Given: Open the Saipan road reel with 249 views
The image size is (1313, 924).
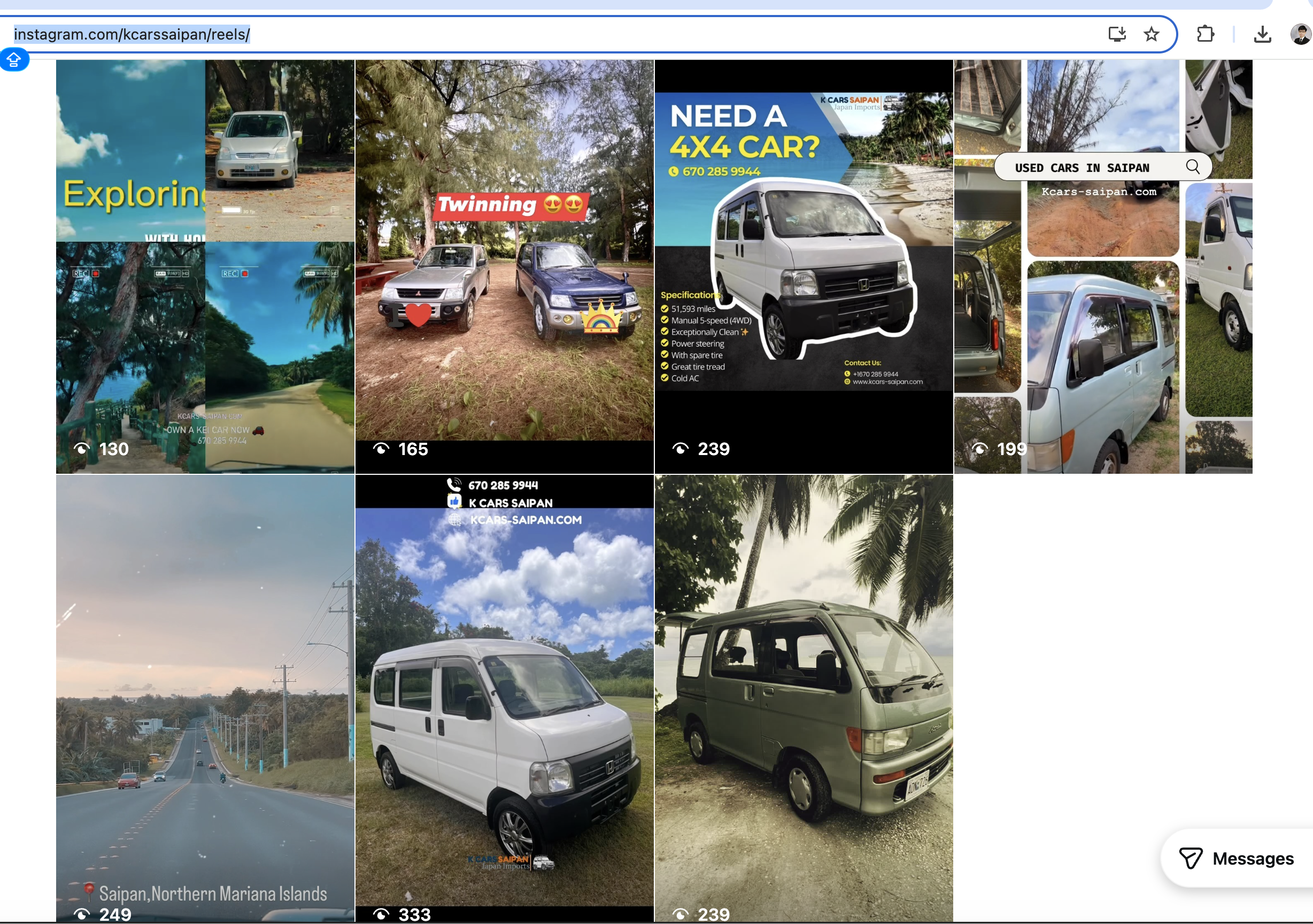Looking at the screenshot, I should (205, 687).
